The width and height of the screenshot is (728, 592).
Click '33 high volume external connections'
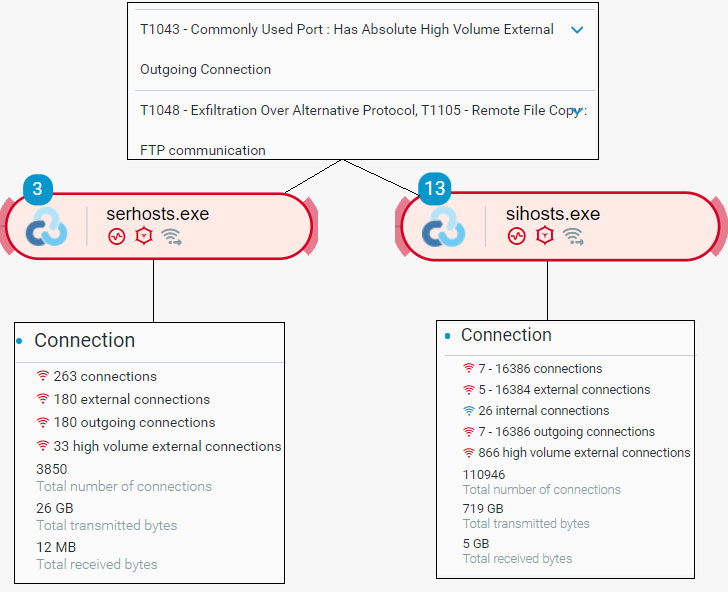coord(167,446)
